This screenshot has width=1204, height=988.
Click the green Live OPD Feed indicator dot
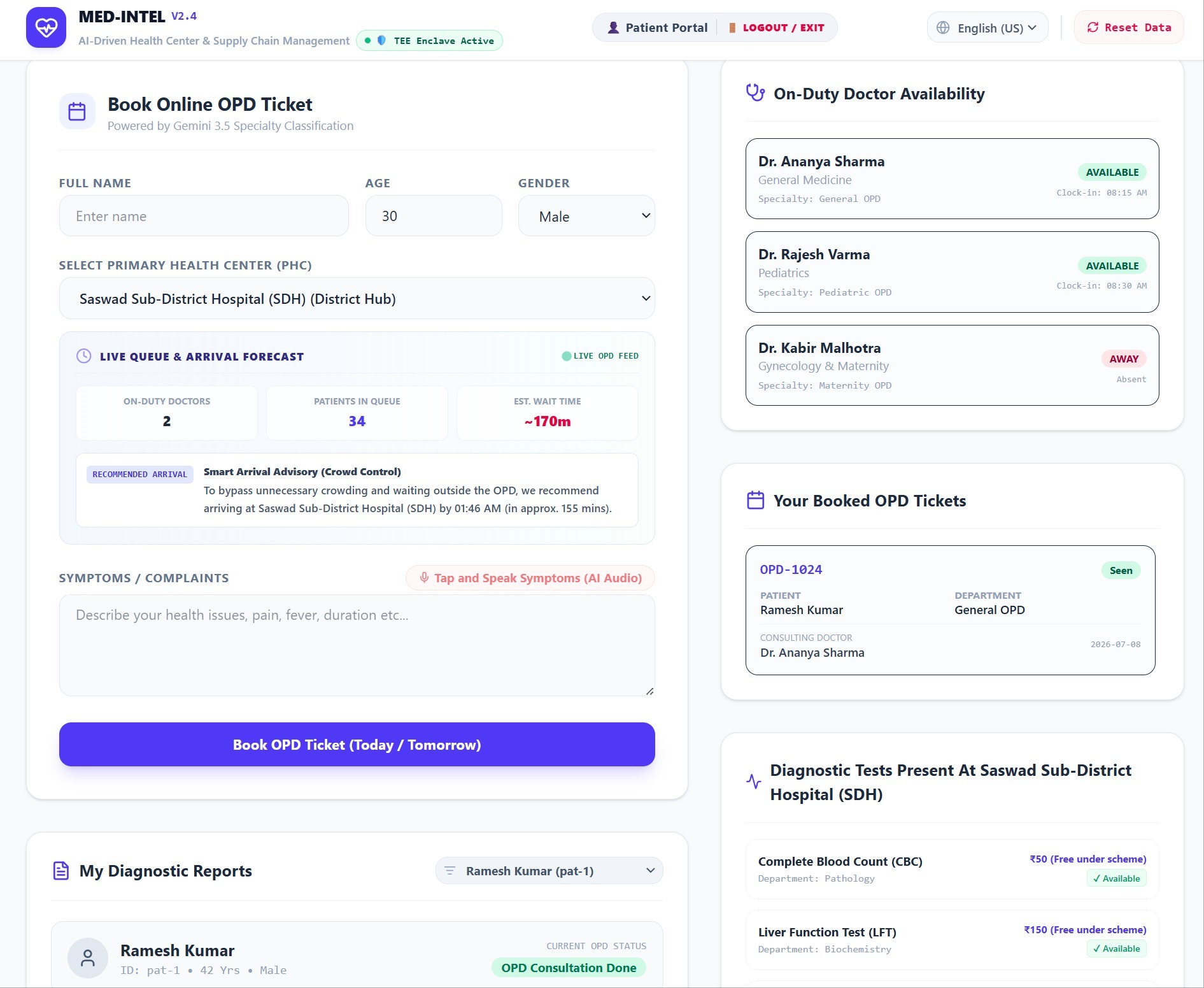point(567,356)
